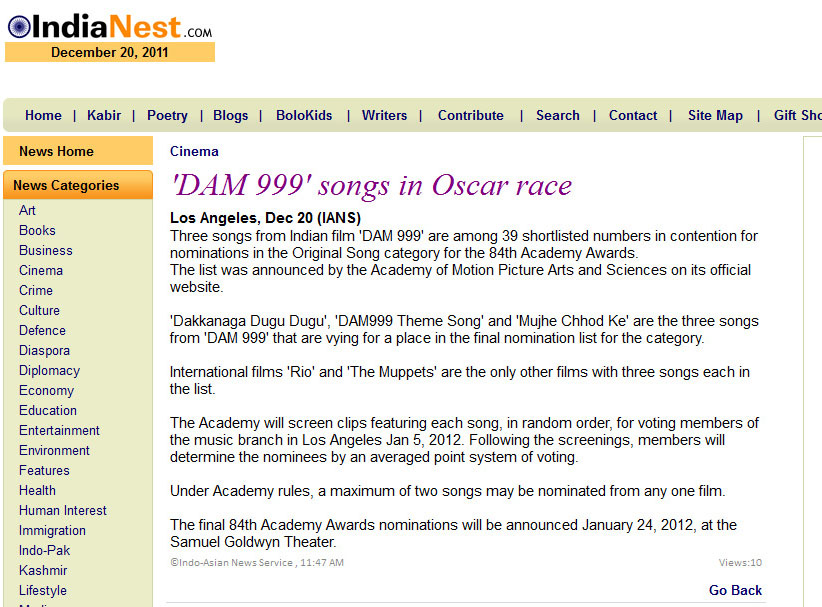Image resolution: width=822 pixels, height=607 pixels.
Task: Open the Home menu item
Action: coord(43,115)
